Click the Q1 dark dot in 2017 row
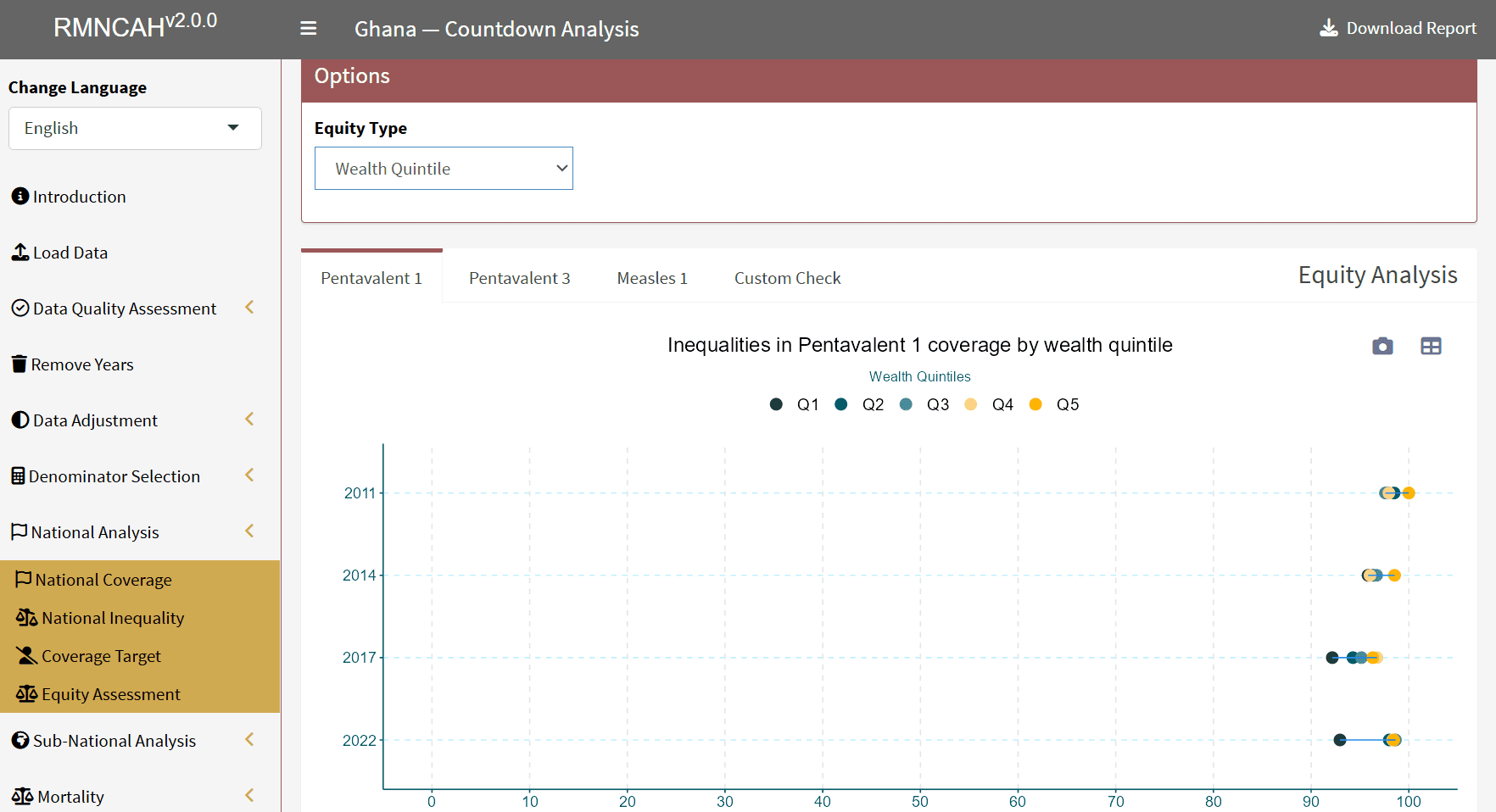This screenshot has height=812, width=1496. coord(1332,658)
